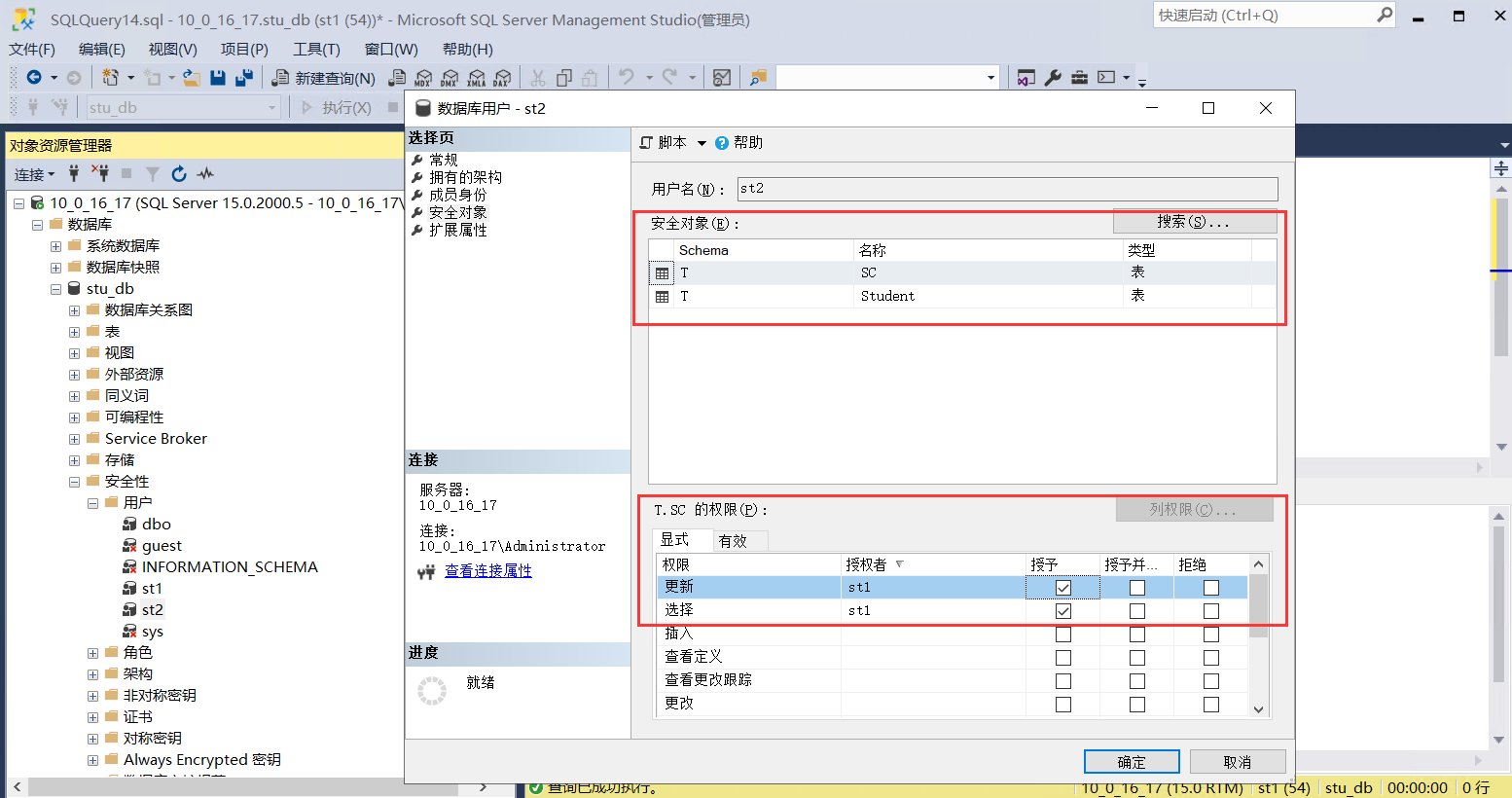Check the deny checkbox for the 更新 permission
Screen dimensions: 1512x798
coord(1211,588)
